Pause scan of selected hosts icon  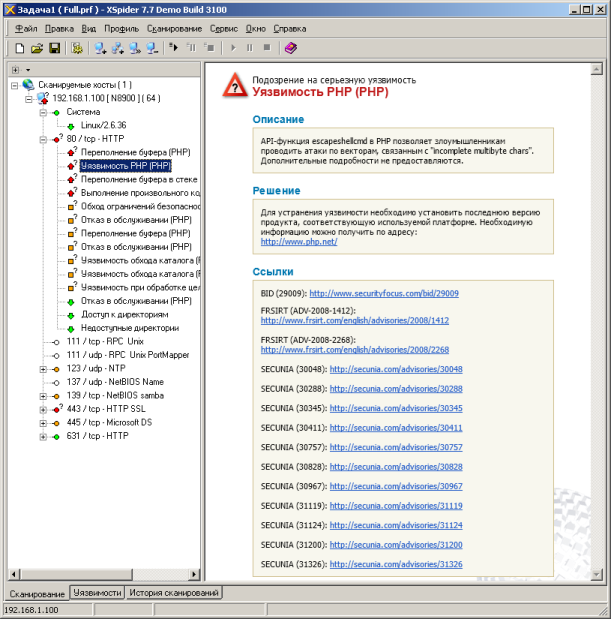click(x=191, y=47)
